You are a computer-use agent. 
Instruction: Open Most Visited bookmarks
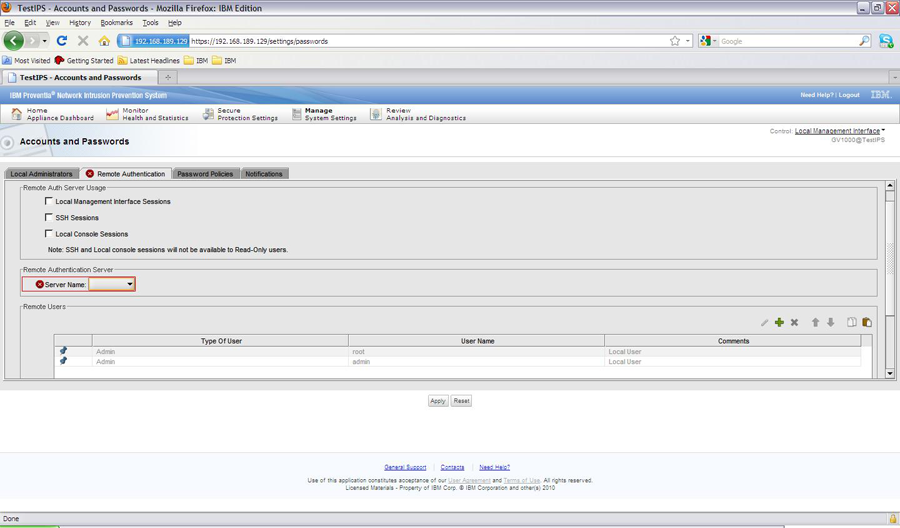[26, 60]
